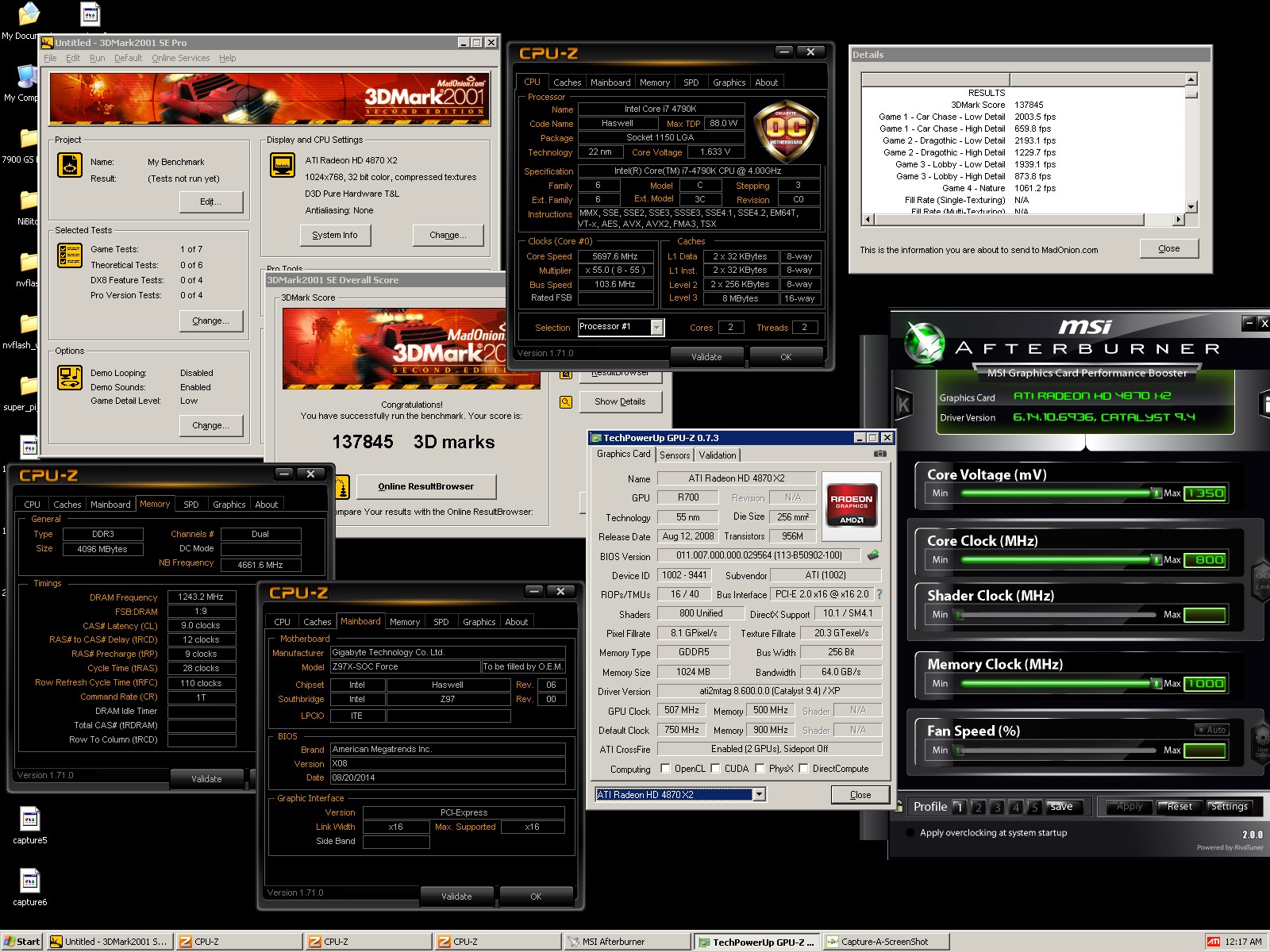Click the Kombustor K button in Afterburner

click(x=903, y=405)
